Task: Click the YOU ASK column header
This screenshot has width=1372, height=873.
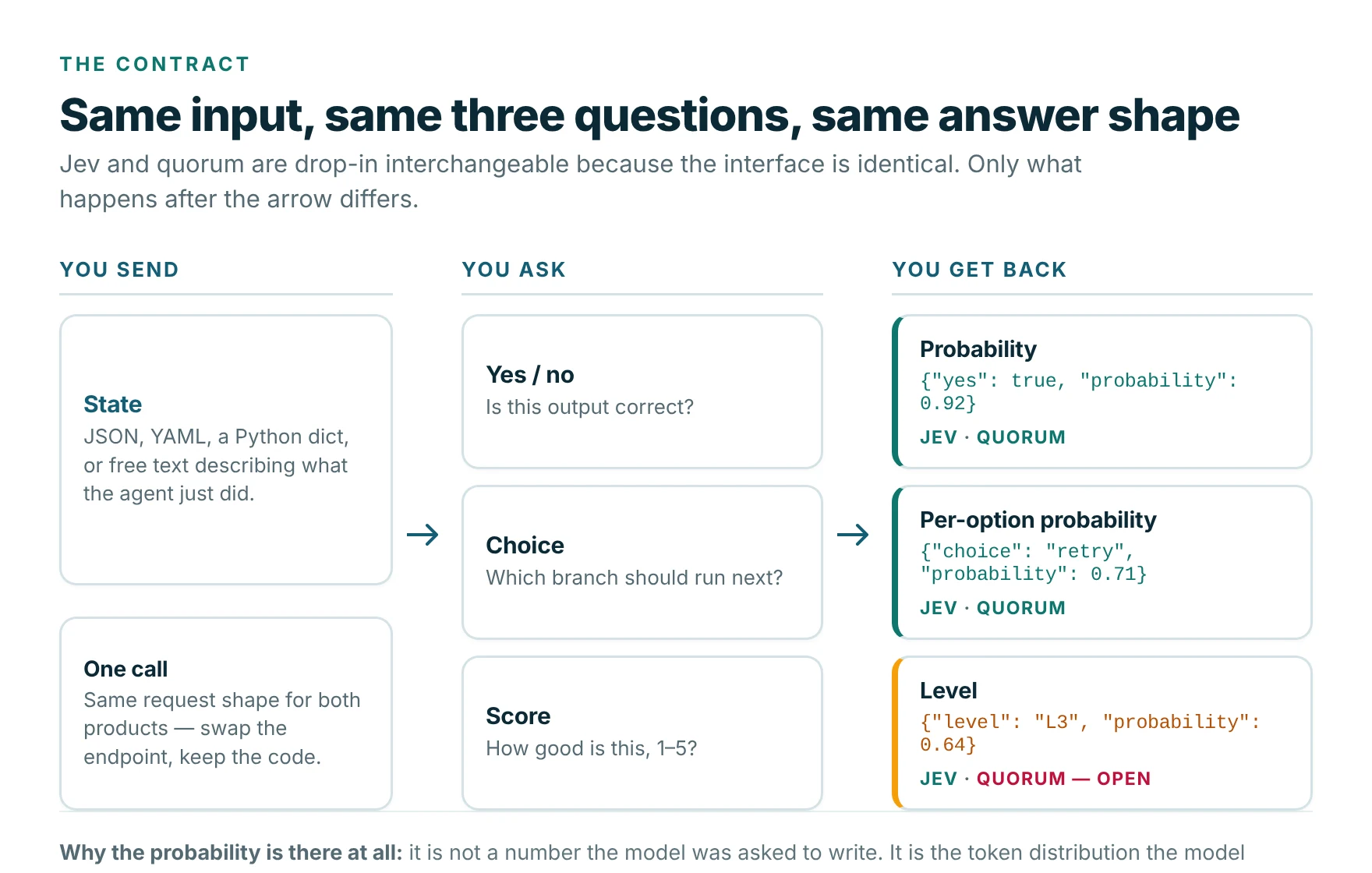Action: 514,270
